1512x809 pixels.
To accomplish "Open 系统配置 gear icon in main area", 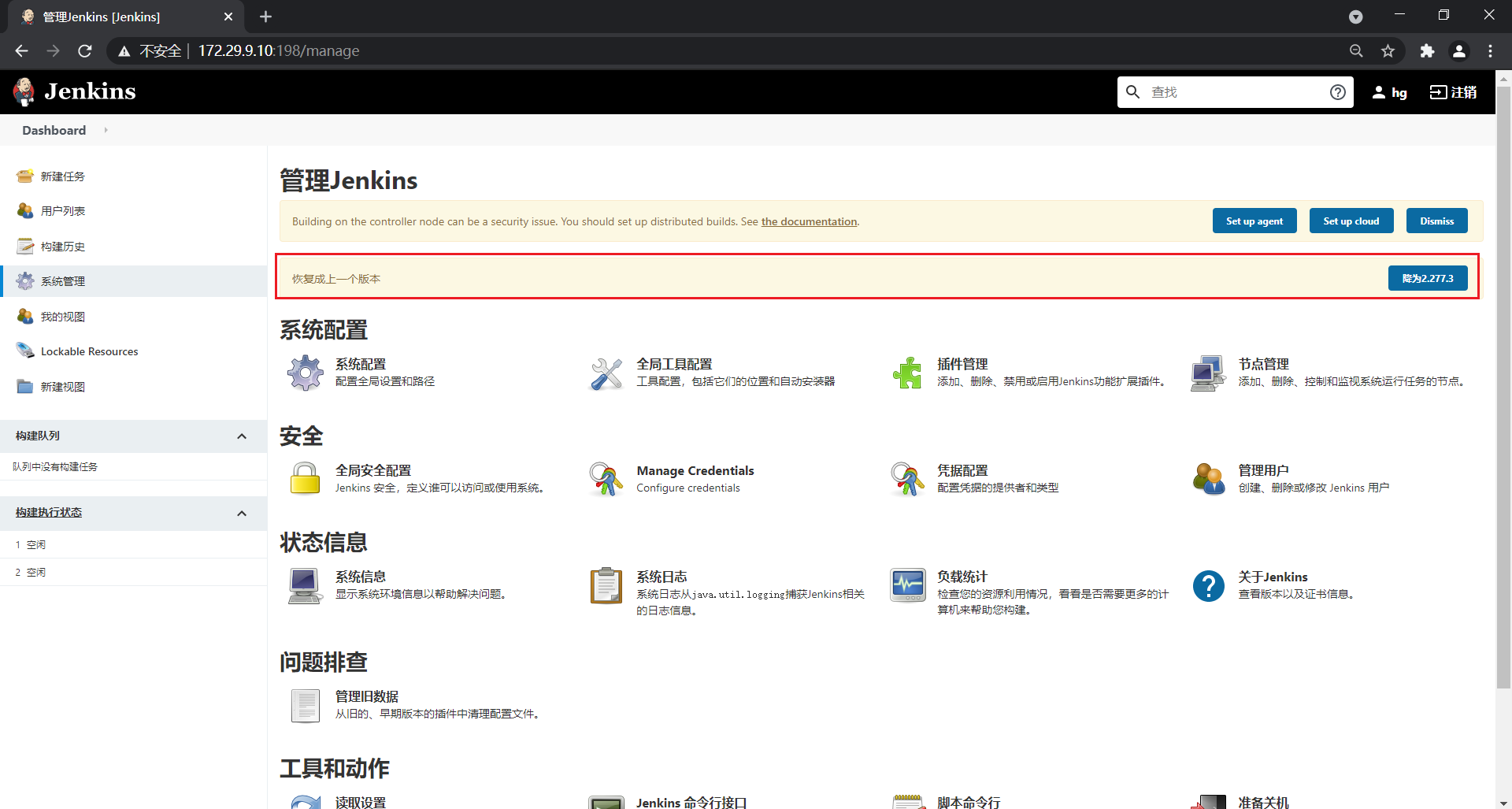I will (305, 373).
